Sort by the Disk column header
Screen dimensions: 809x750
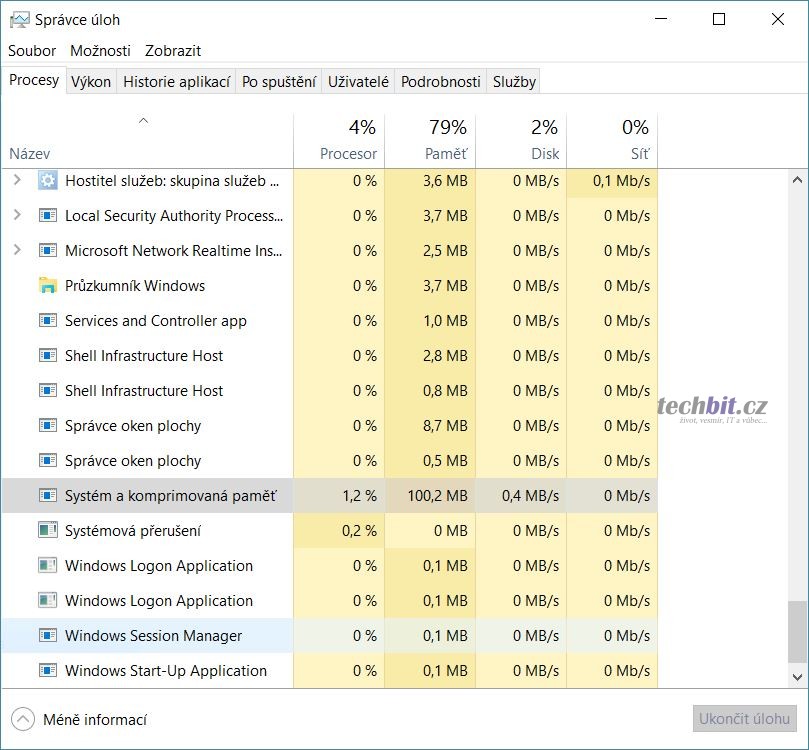click(521, 141)
